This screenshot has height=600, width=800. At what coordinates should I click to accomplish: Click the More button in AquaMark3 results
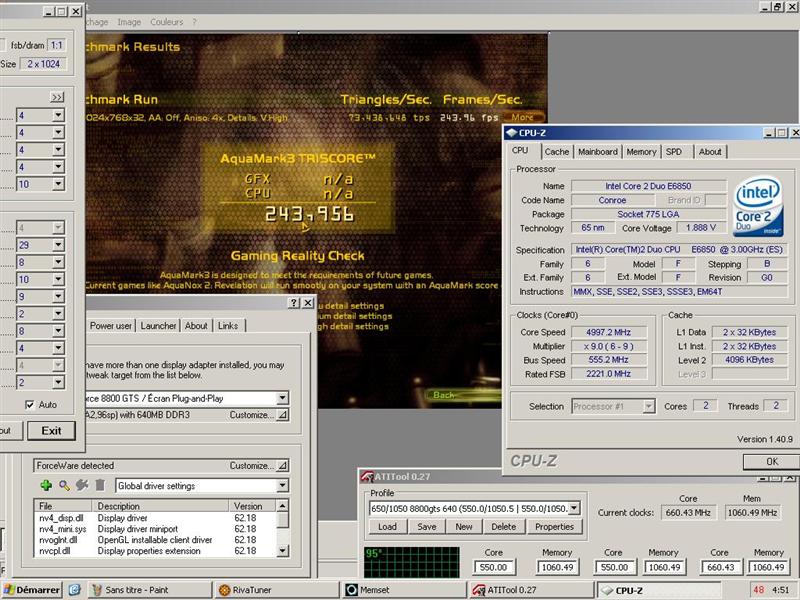point(522,117)
